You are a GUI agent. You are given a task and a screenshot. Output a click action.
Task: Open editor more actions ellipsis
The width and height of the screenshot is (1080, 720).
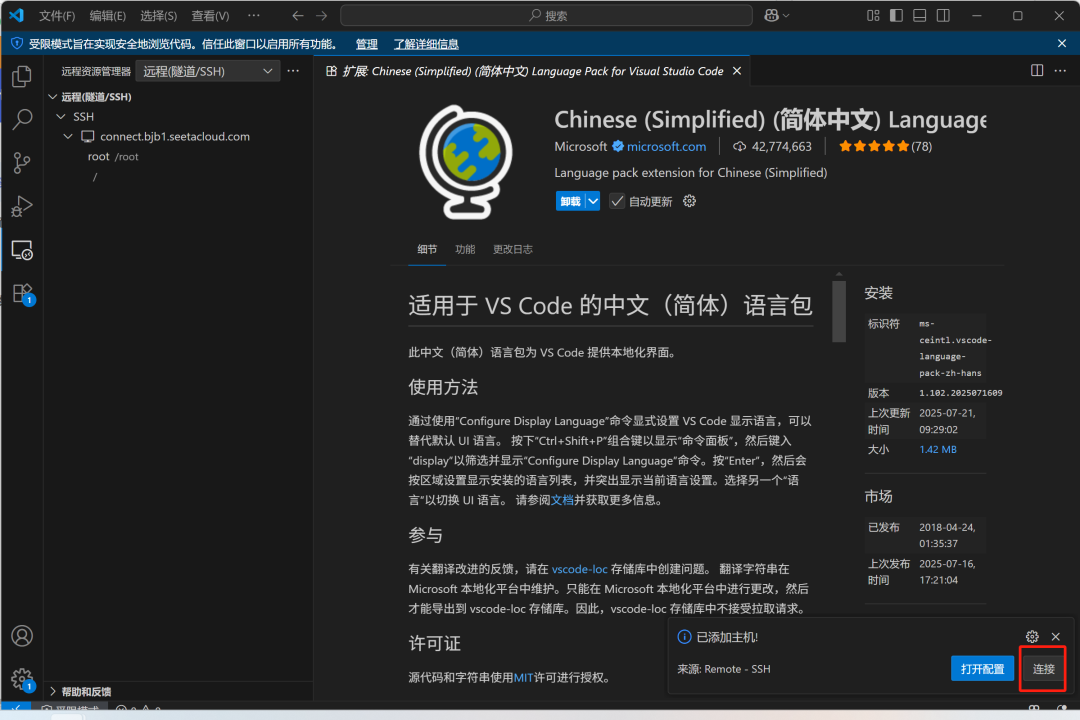click(1060, 70)
